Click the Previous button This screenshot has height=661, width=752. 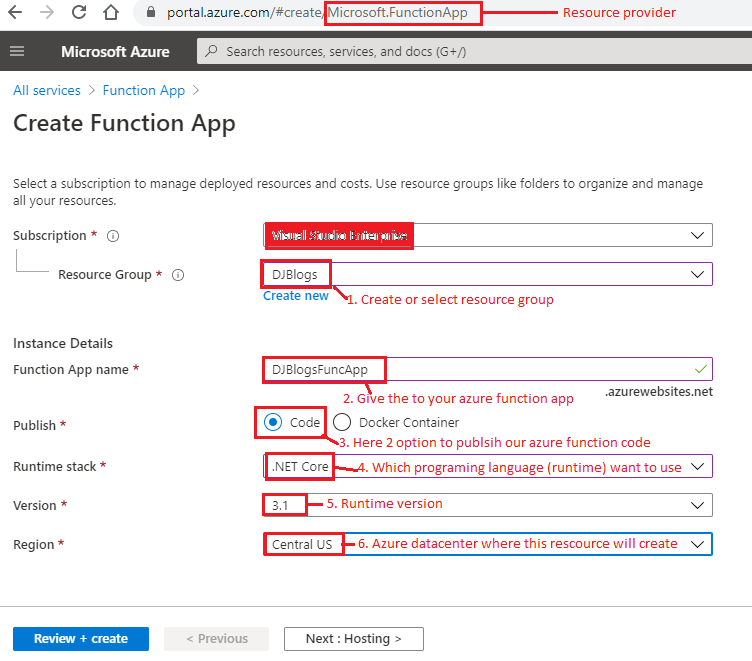click(216, 638)
